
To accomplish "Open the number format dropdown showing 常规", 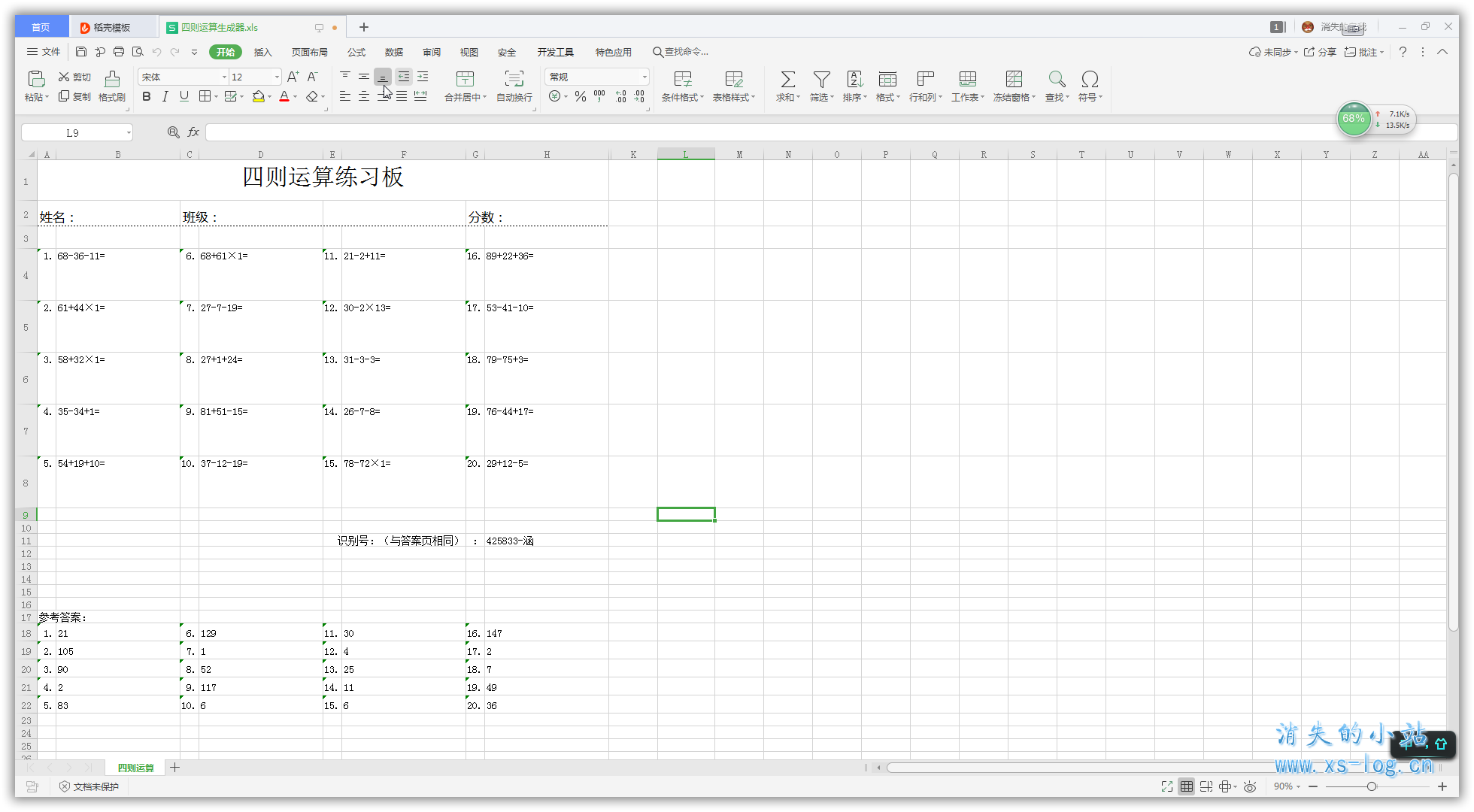I will [x=644, y=77].
